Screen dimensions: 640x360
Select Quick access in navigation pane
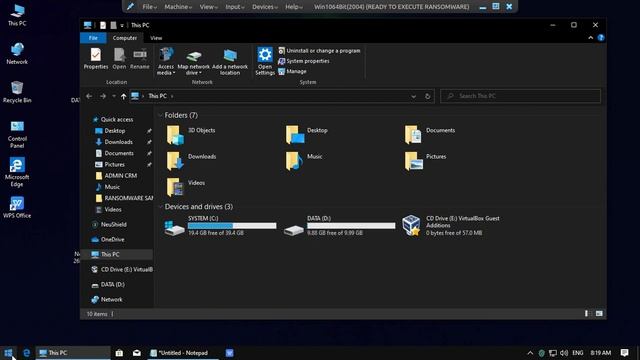(117, 120)
